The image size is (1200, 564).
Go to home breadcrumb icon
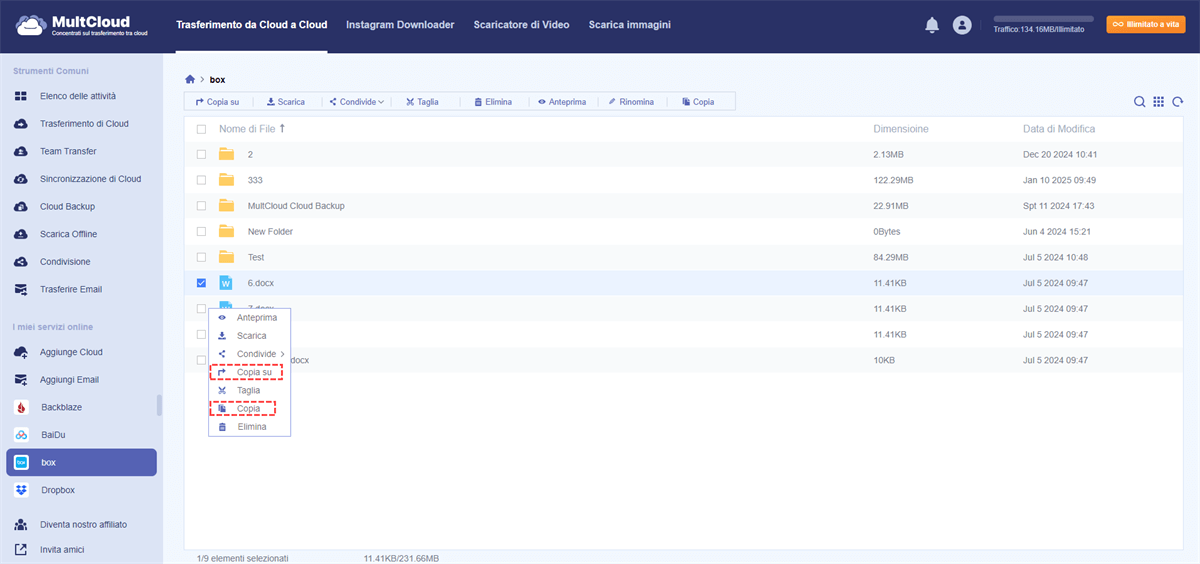coord(190,79)
